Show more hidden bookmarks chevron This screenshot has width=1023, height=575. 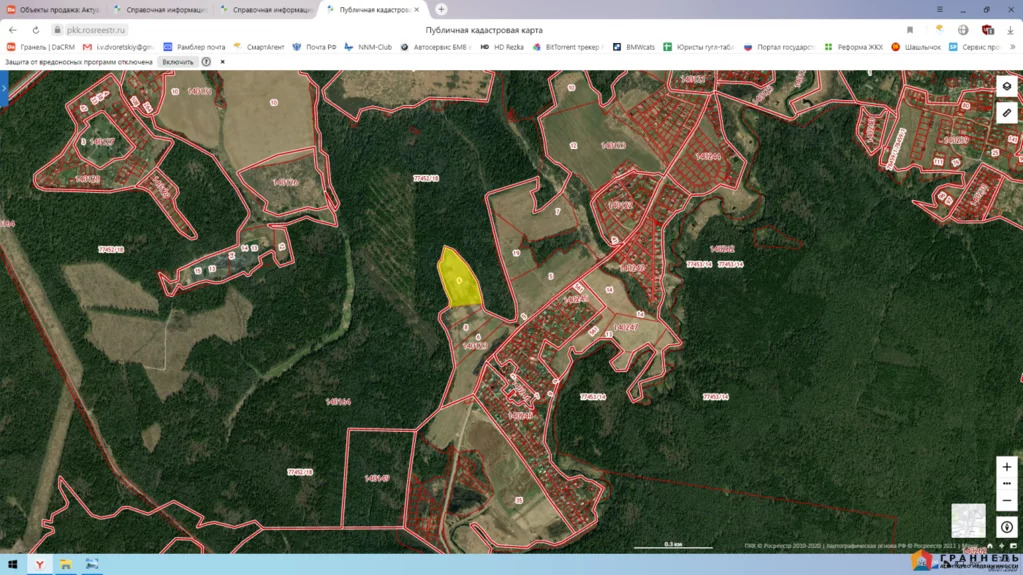(1012, 47)
